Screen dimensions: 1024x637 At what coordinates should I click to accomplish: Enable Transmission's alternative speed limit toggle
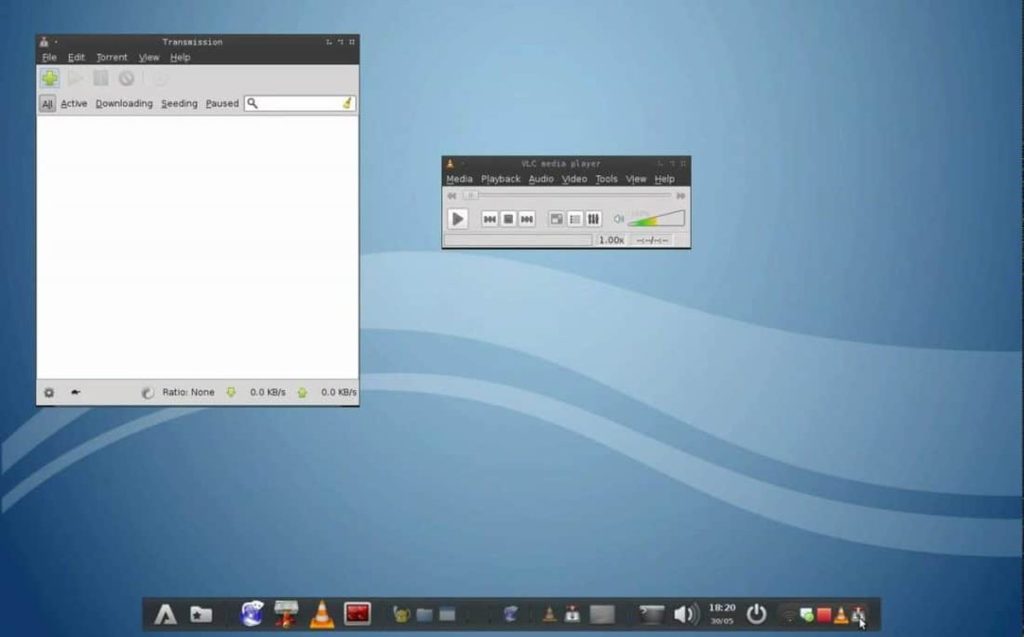[74, 392]
